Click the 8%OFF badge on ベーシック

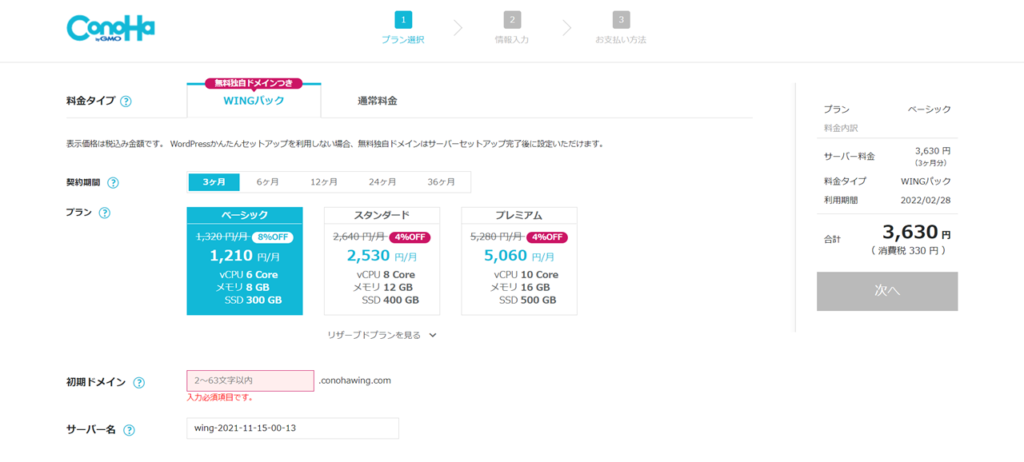coord(272,237)
